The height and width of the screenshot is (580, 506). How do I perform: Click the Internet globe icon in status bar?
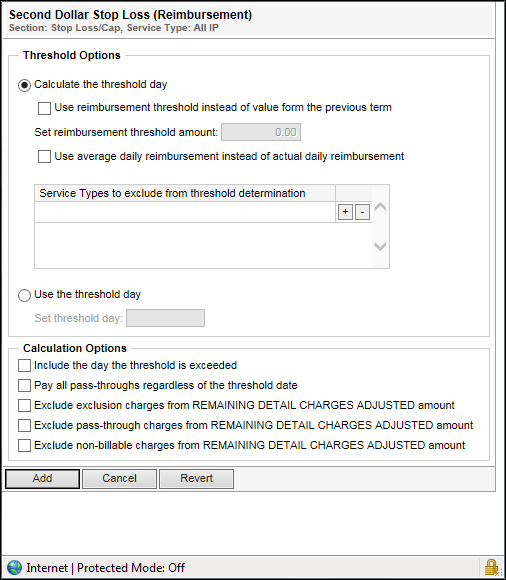pyautogui.click(x=14, y=567)
